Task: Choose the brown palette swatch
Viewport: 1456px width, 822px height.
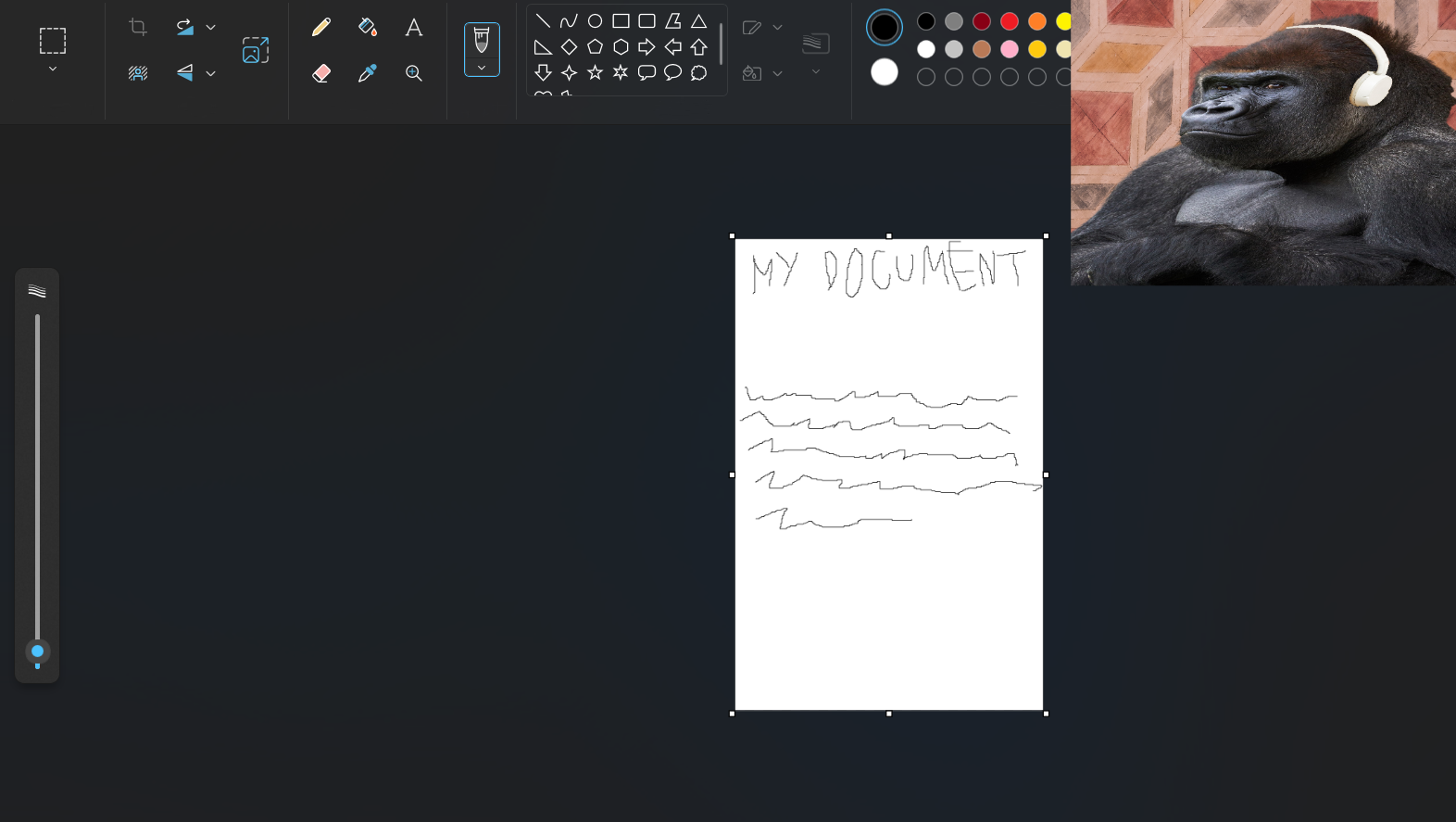Action: click(982, 49)
